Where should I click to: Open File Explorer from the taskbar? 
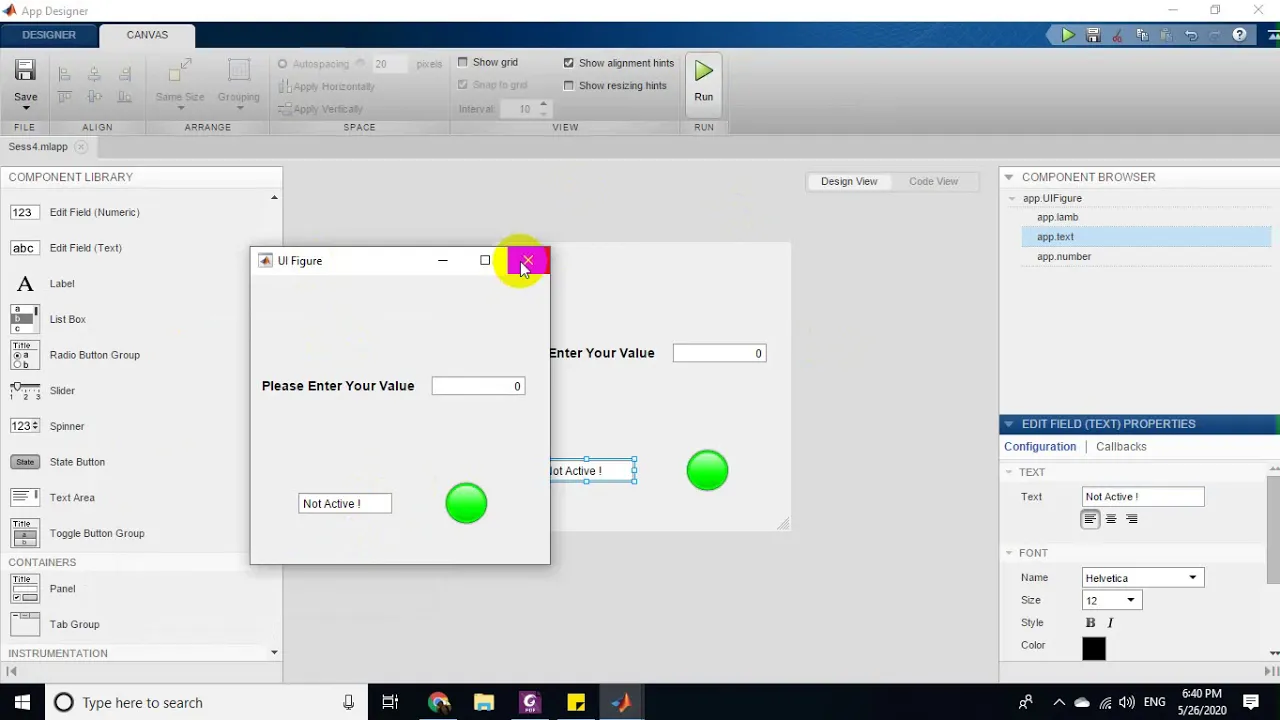(x=484, y=702)
